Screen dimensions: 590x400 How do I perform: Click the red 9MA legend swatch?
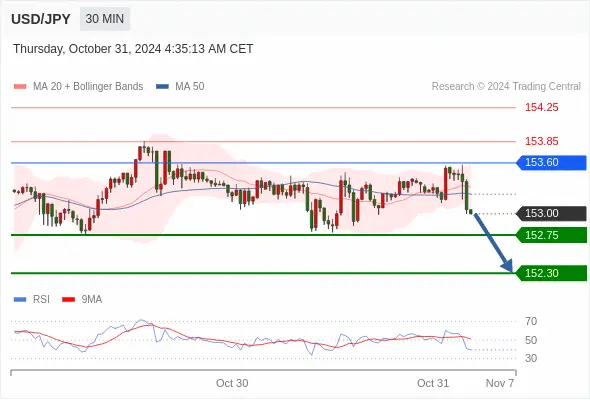tap(68, 300)
